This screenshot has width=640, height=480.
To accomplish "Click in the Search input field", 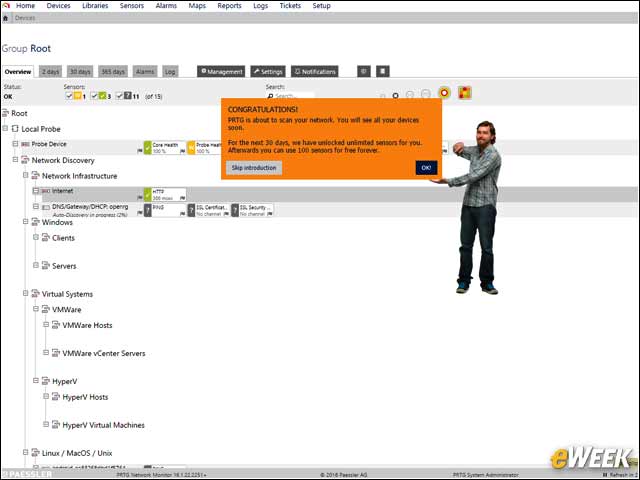I will 291,96.
